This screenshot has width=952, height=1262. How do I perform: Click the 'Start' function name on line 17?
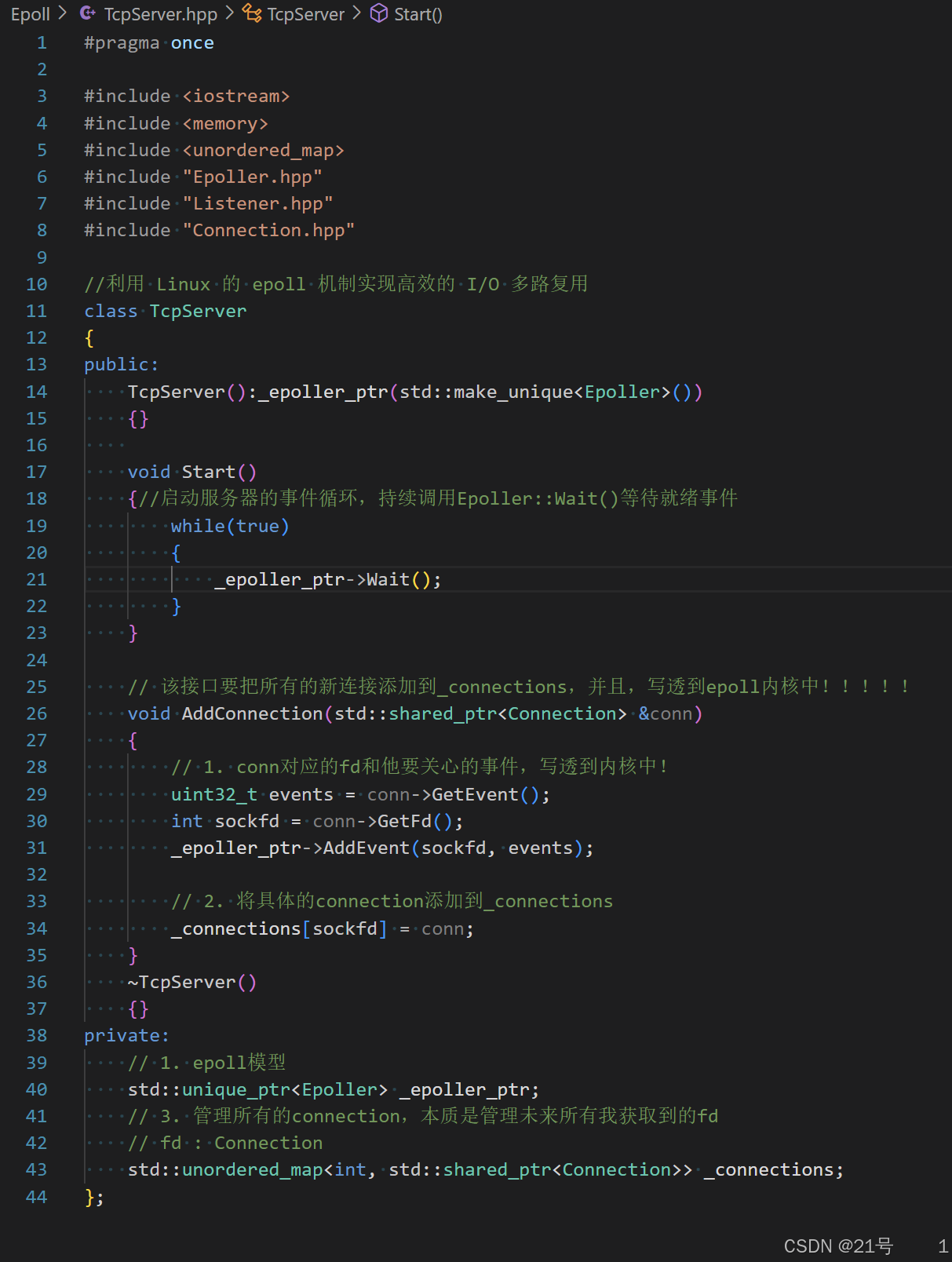pos(209,472)
